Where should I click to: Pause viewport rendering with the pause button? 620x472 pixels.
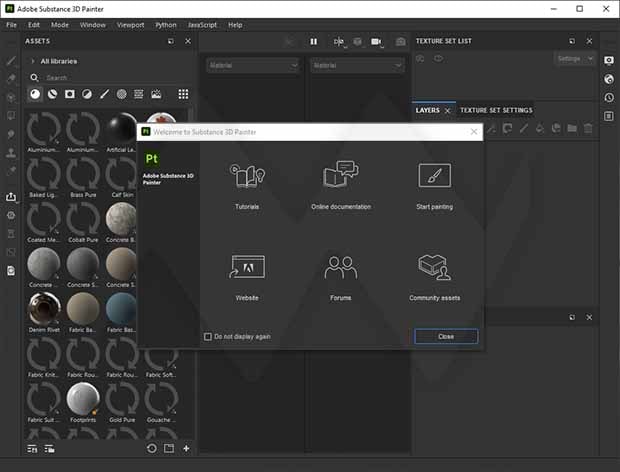(314, 42)
